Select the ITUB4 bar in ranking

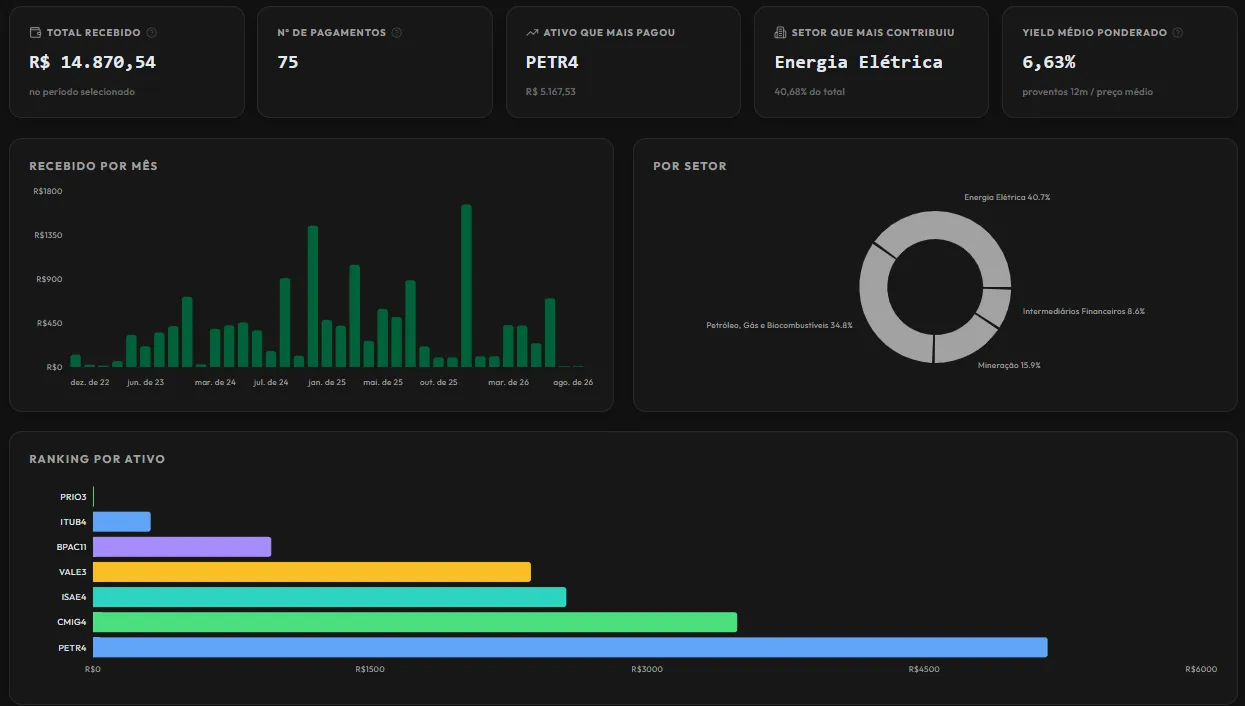point(122,522)
